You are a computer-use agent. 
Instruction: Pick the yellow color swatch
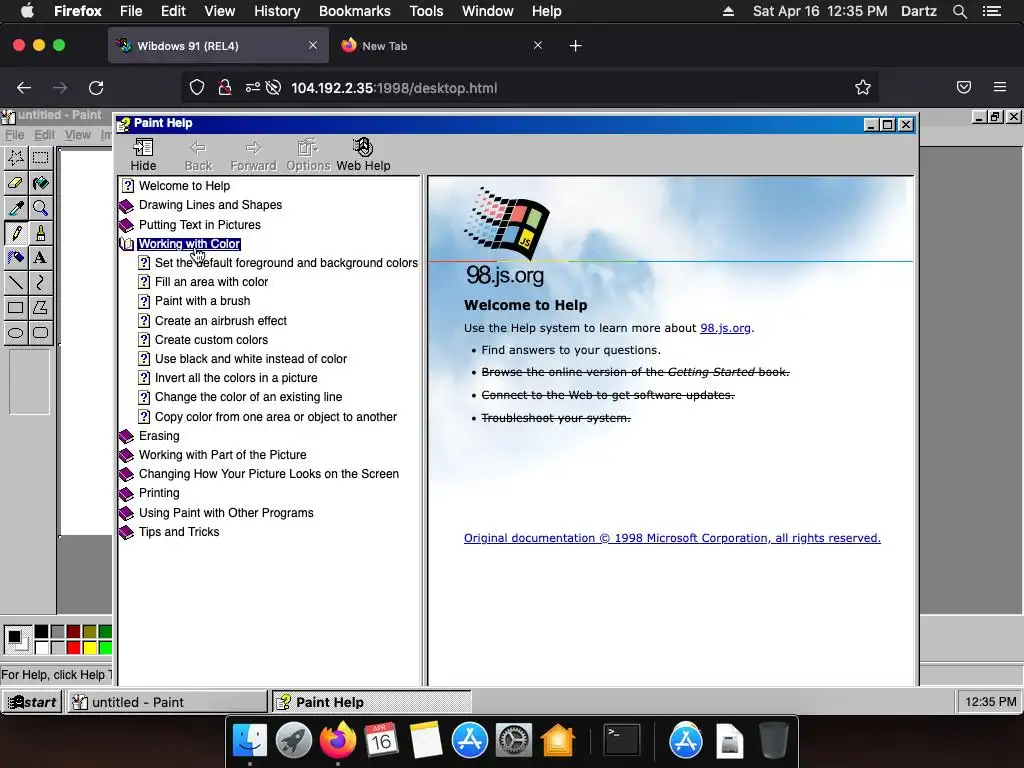90,648
